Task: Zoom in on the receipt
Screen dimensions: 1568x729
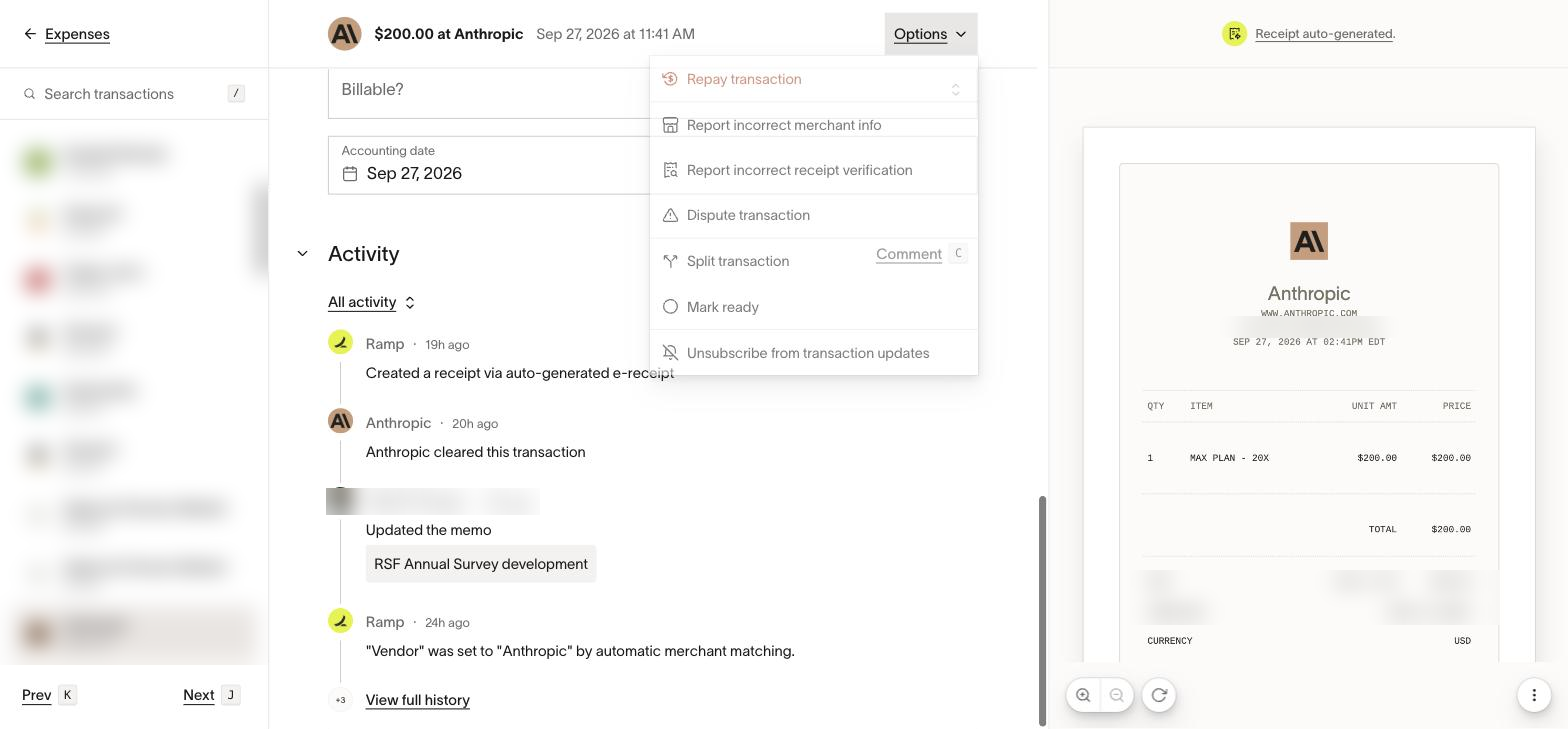Action: click(x=1083, y=695)
